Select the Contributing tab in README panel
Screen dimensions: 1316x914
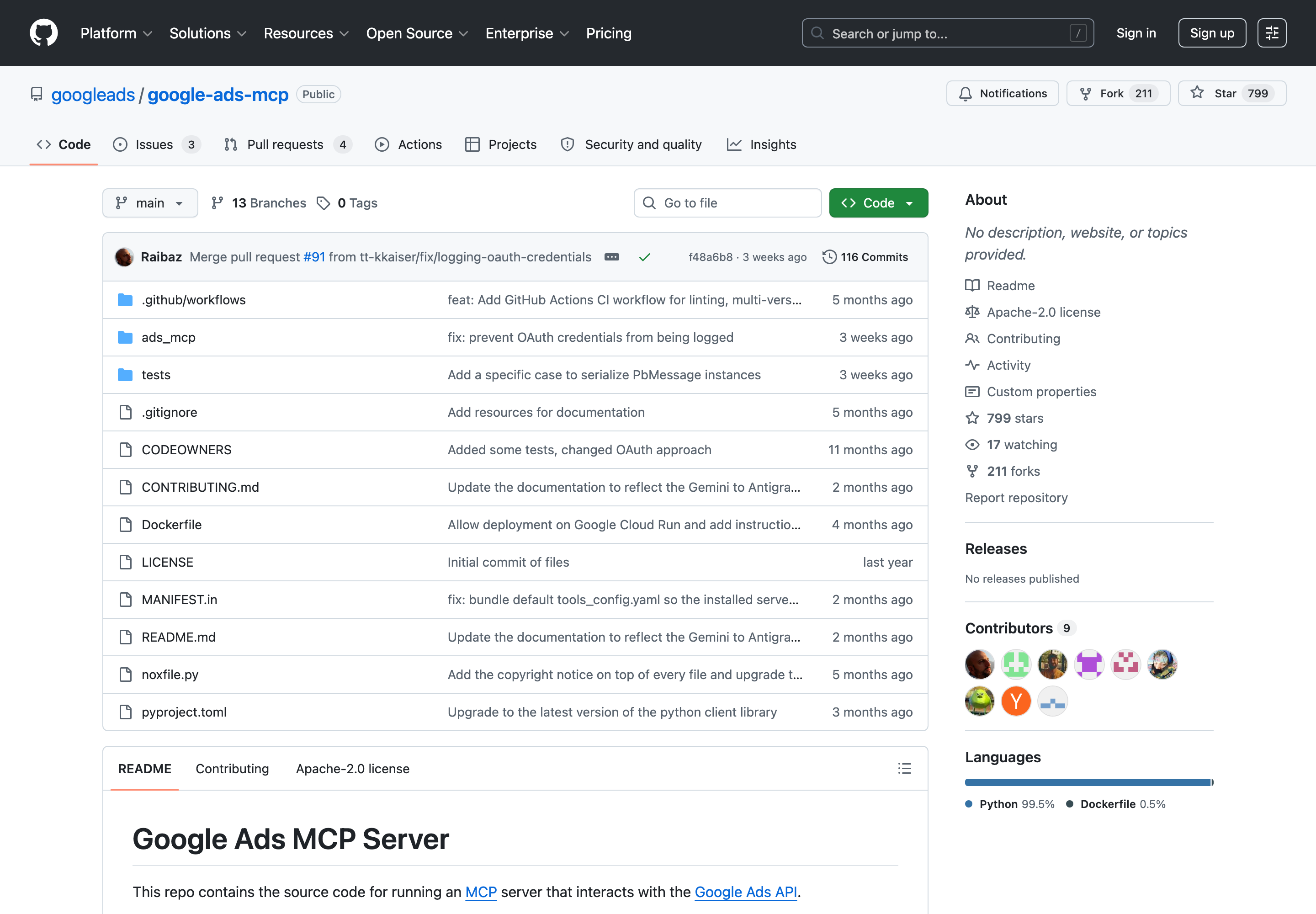click(232, 769)
